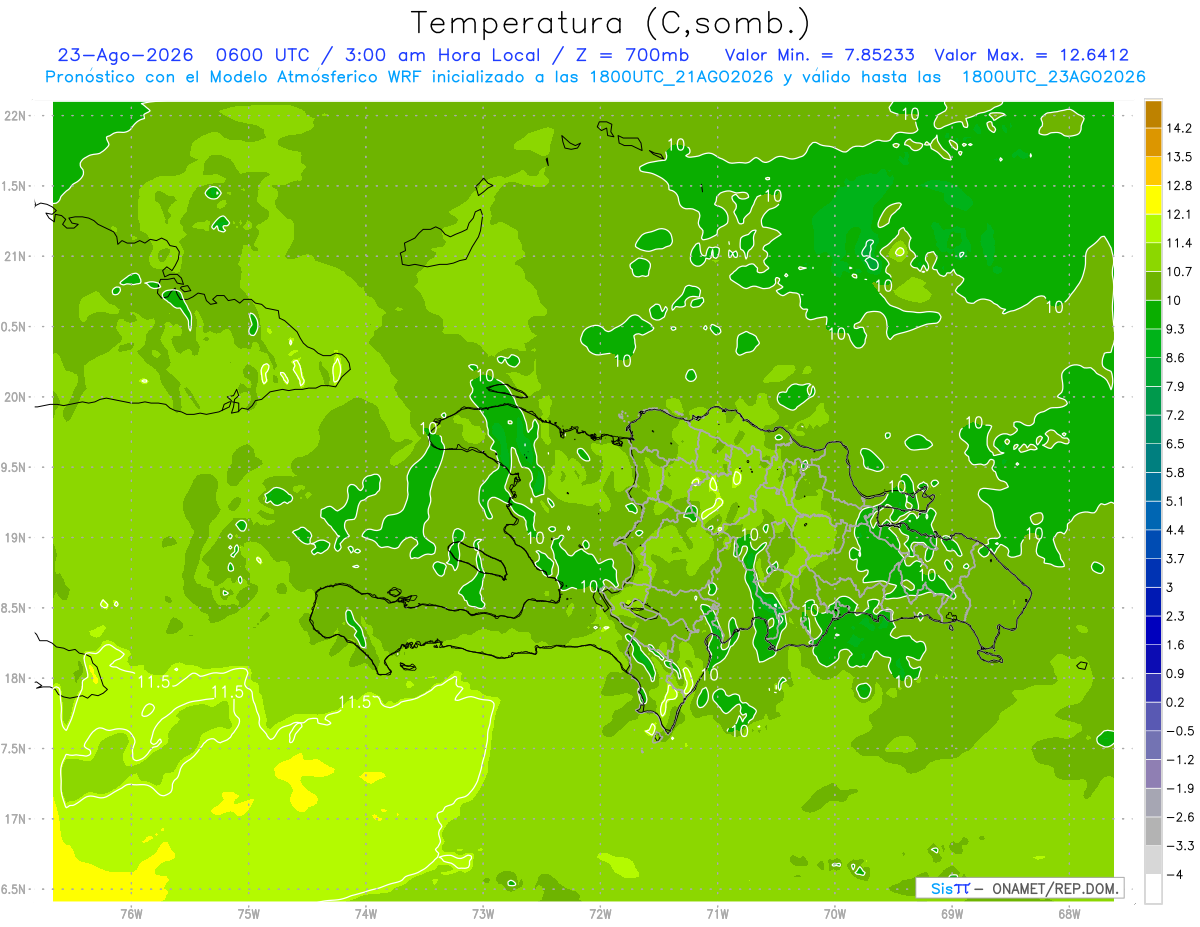Click the longitude label "73W"

click(483, 914)
